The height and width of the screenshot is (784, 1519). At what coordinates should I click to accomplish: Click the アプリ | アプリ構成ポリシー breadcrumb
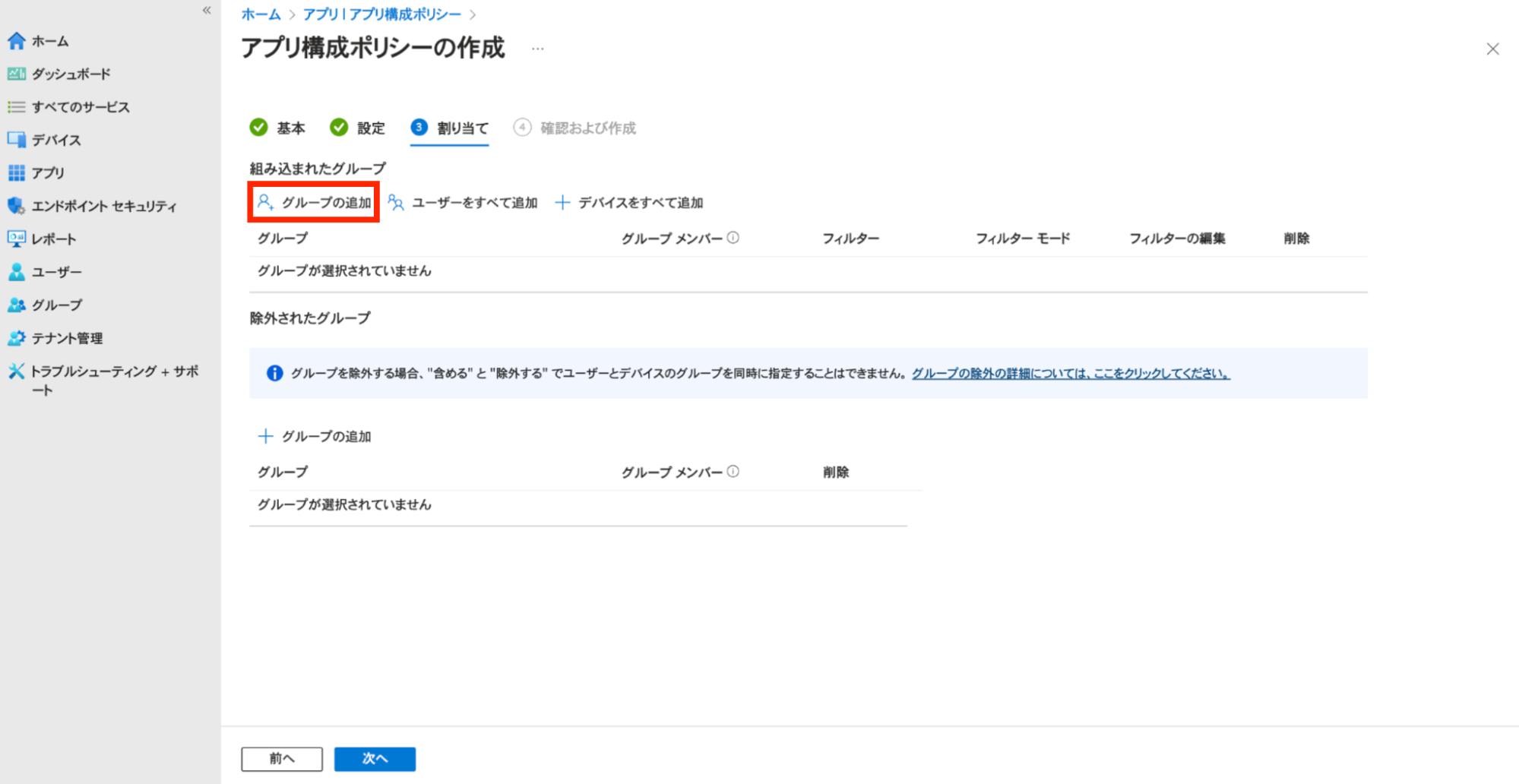(381, 14)
